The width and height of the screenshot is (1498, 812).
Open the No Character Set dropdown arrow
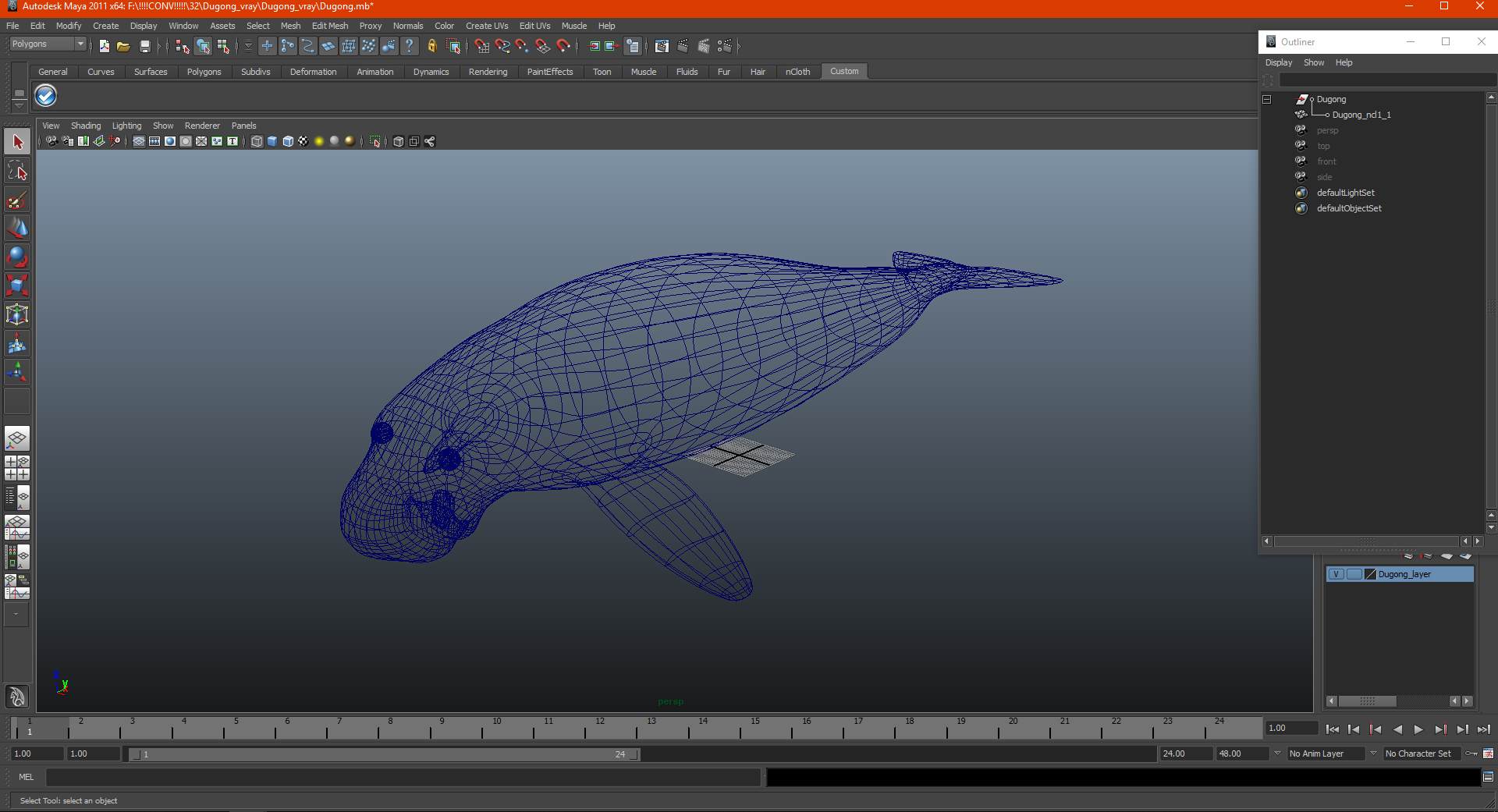click(x=1373, y=753)
